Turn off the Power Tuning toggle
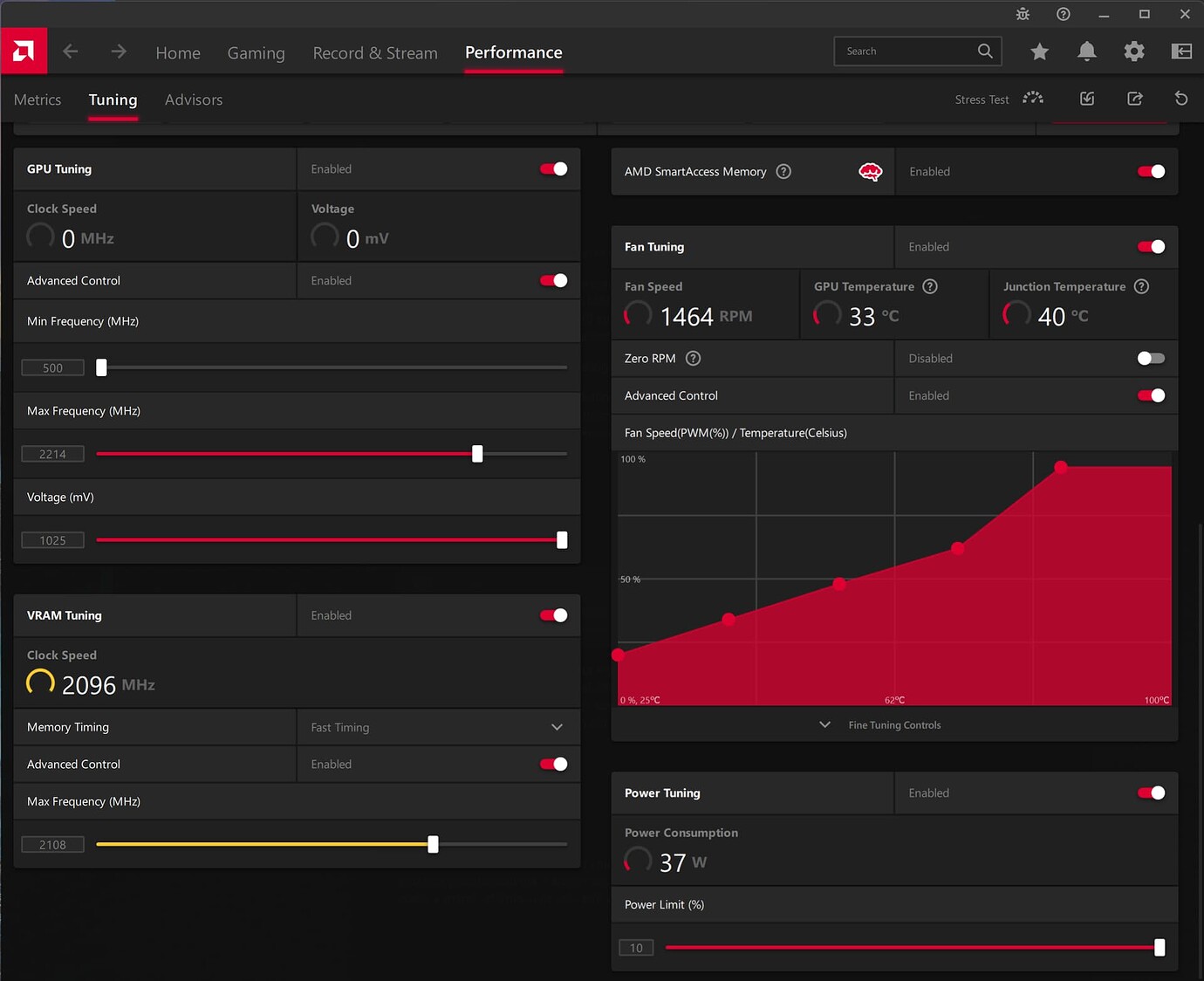Screen dimensions: 1204x981 coord(1151,792)
